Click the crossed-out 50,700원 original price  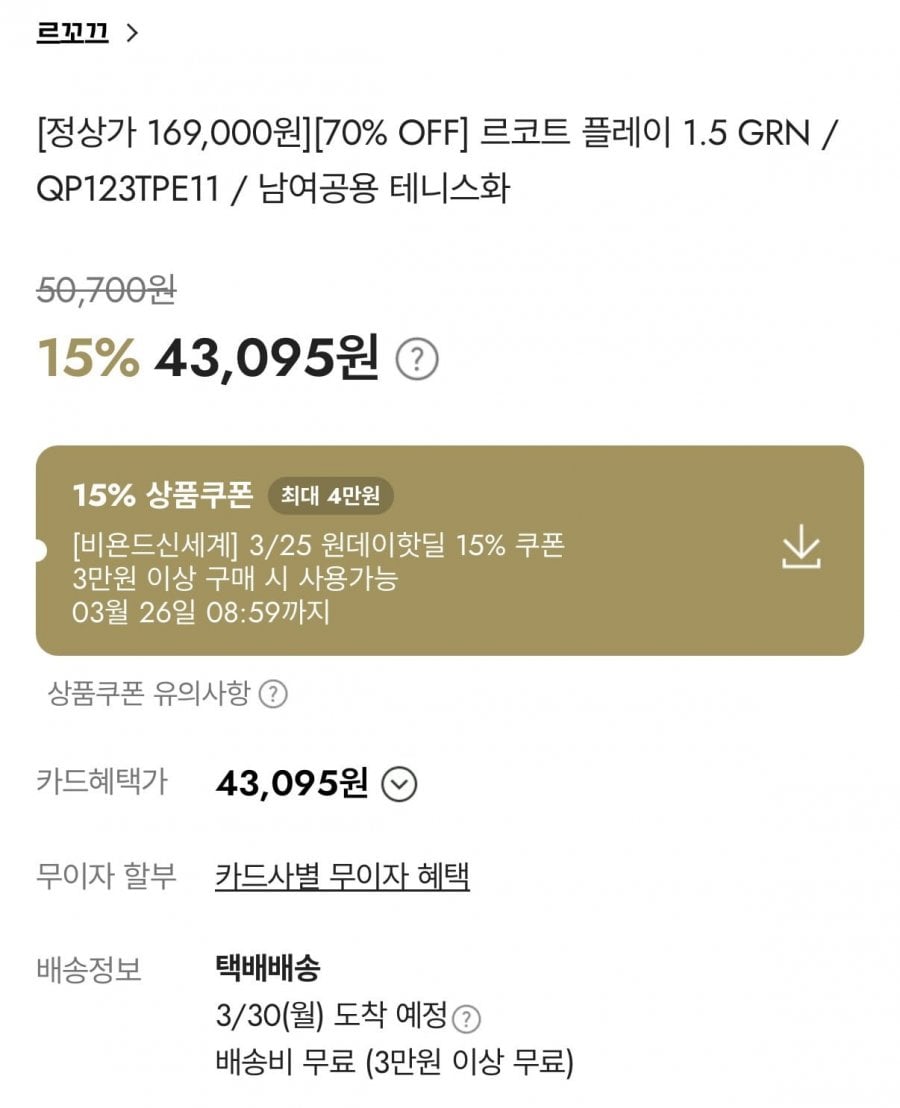coord(106,289)
